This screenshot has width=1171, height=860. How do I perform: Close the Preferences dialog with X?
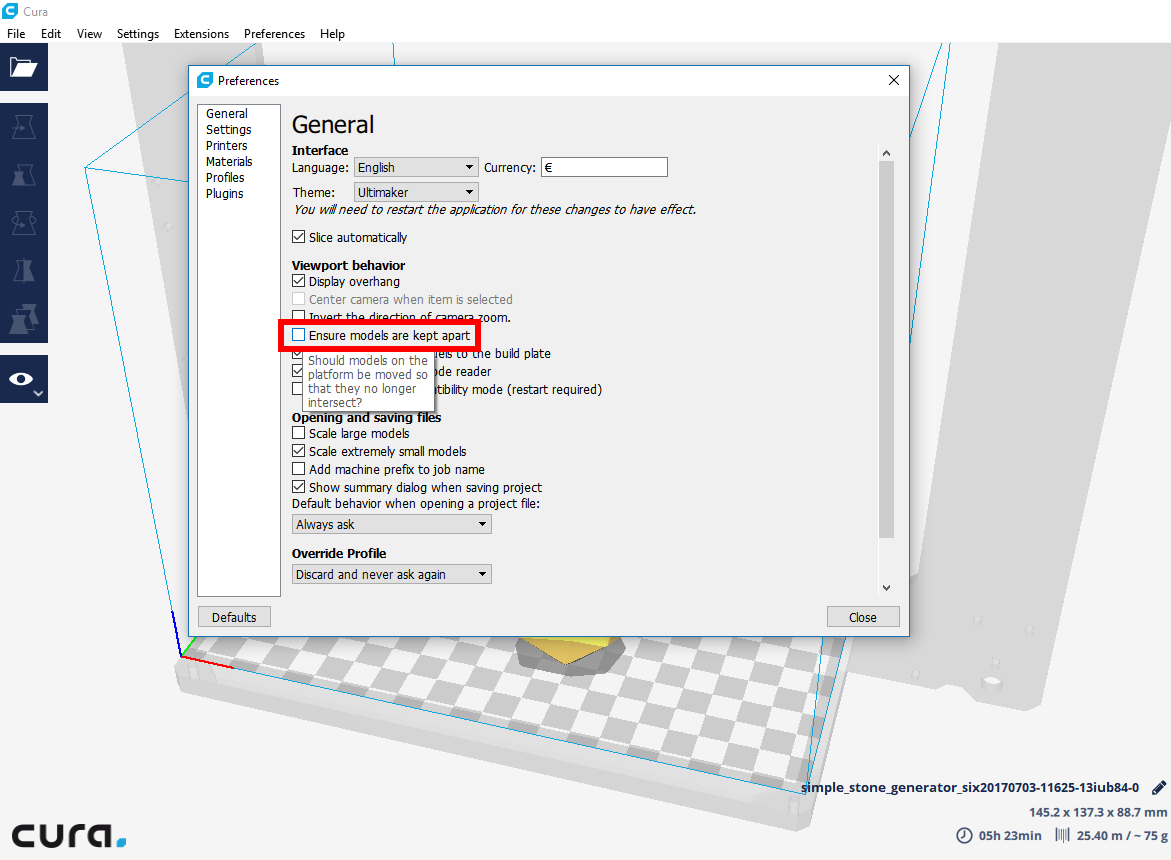(x=894, y=80)
